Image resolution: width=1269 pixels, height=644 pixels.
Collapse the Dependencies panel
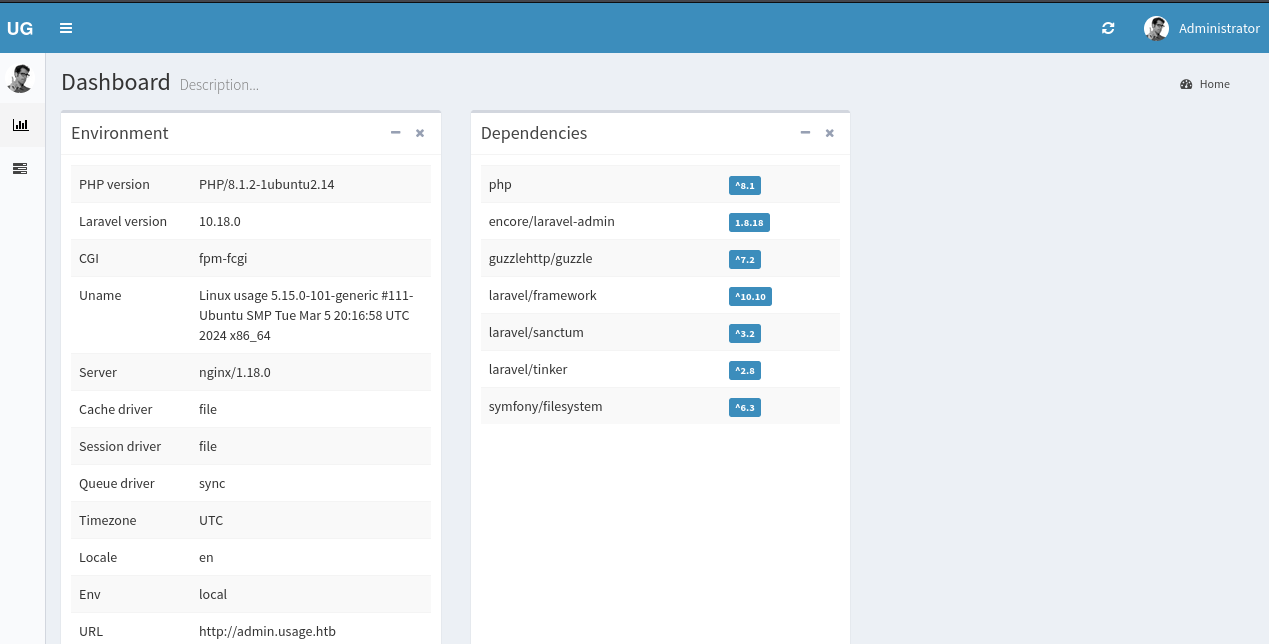805,133
